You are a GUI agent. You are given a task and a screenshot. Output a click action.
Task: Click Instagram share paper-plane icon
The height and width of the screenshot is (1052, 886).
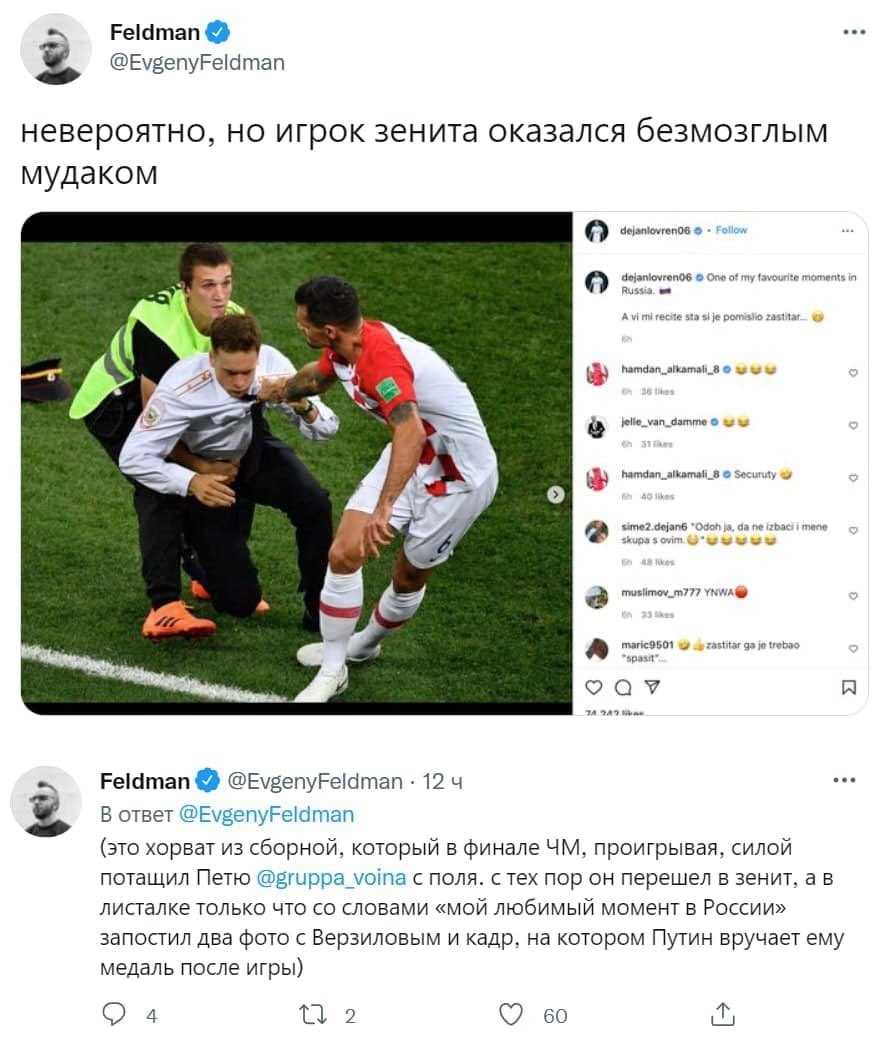tap(652, 687)
